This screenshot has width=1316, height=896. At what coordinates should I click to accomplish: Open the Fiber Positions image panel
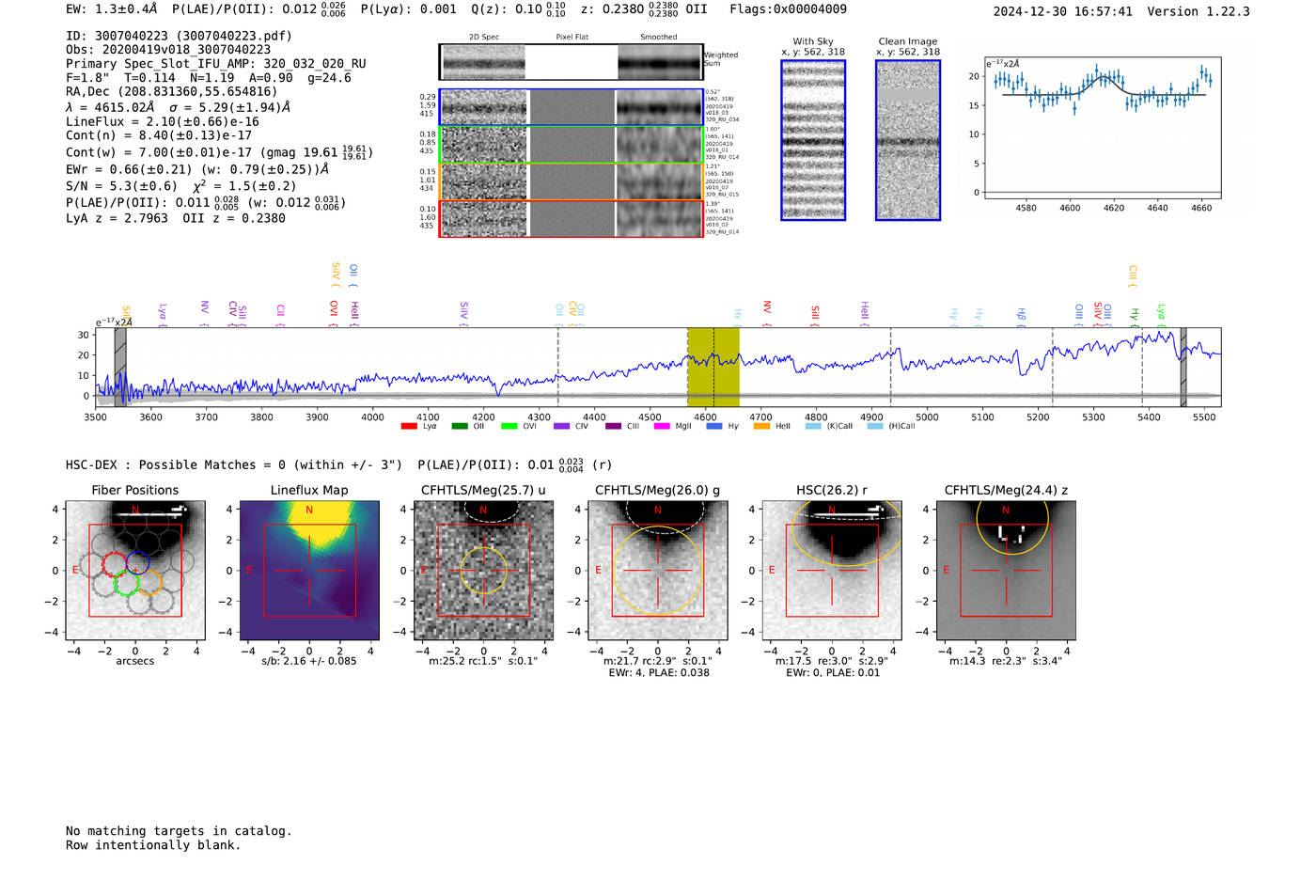point(135,571)
